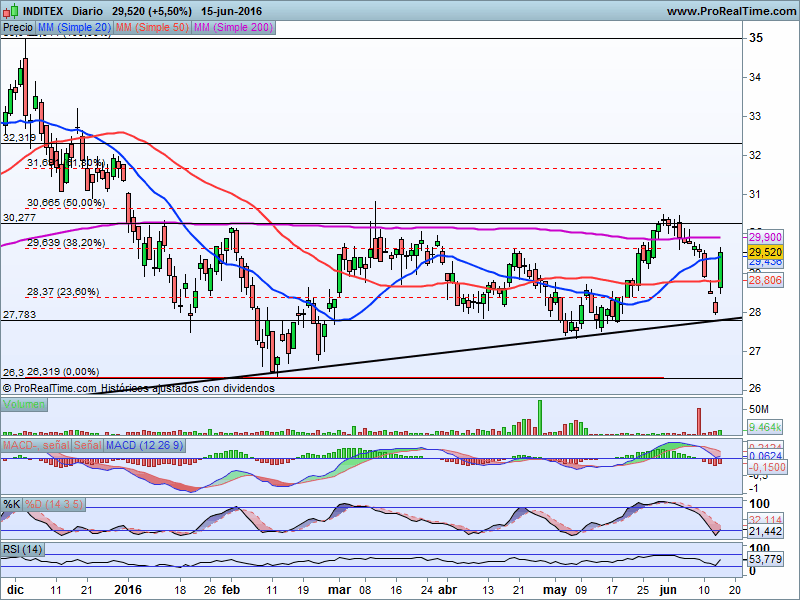Click the candlestick chart icon beside INDITEX
The image size is (800, 600).
coord(11,11)
